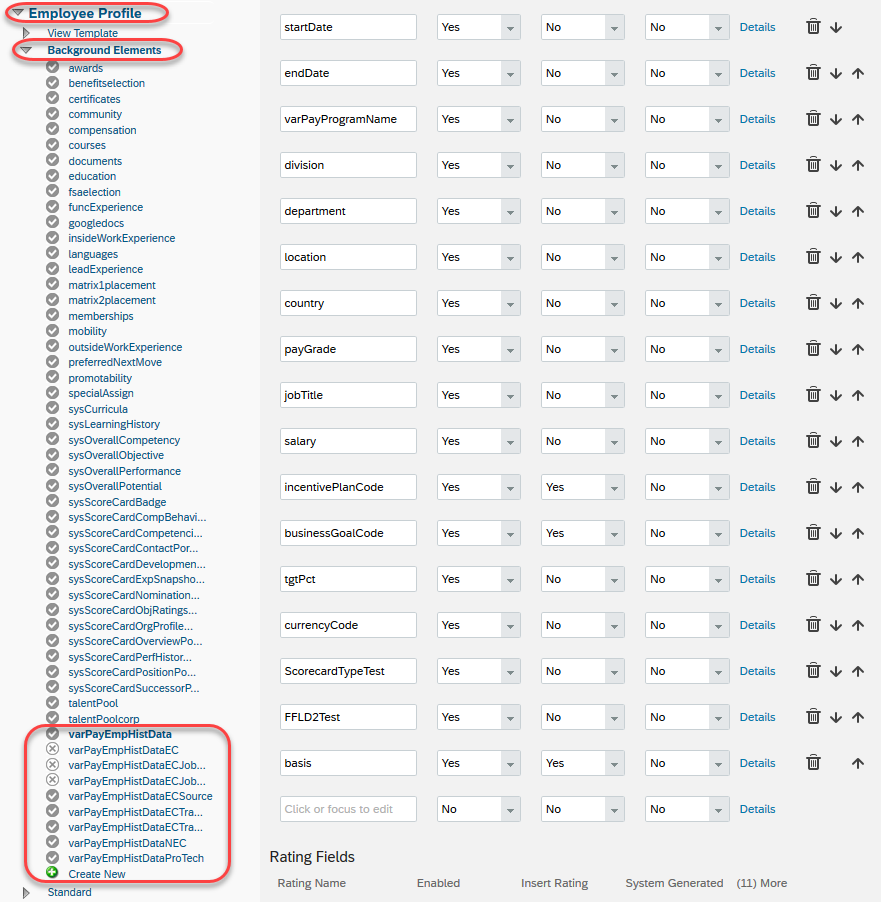Screen dimensions: 881x902
Task: Delete the startDate field row
Action: pyautogui.click(x=813, y=26)
